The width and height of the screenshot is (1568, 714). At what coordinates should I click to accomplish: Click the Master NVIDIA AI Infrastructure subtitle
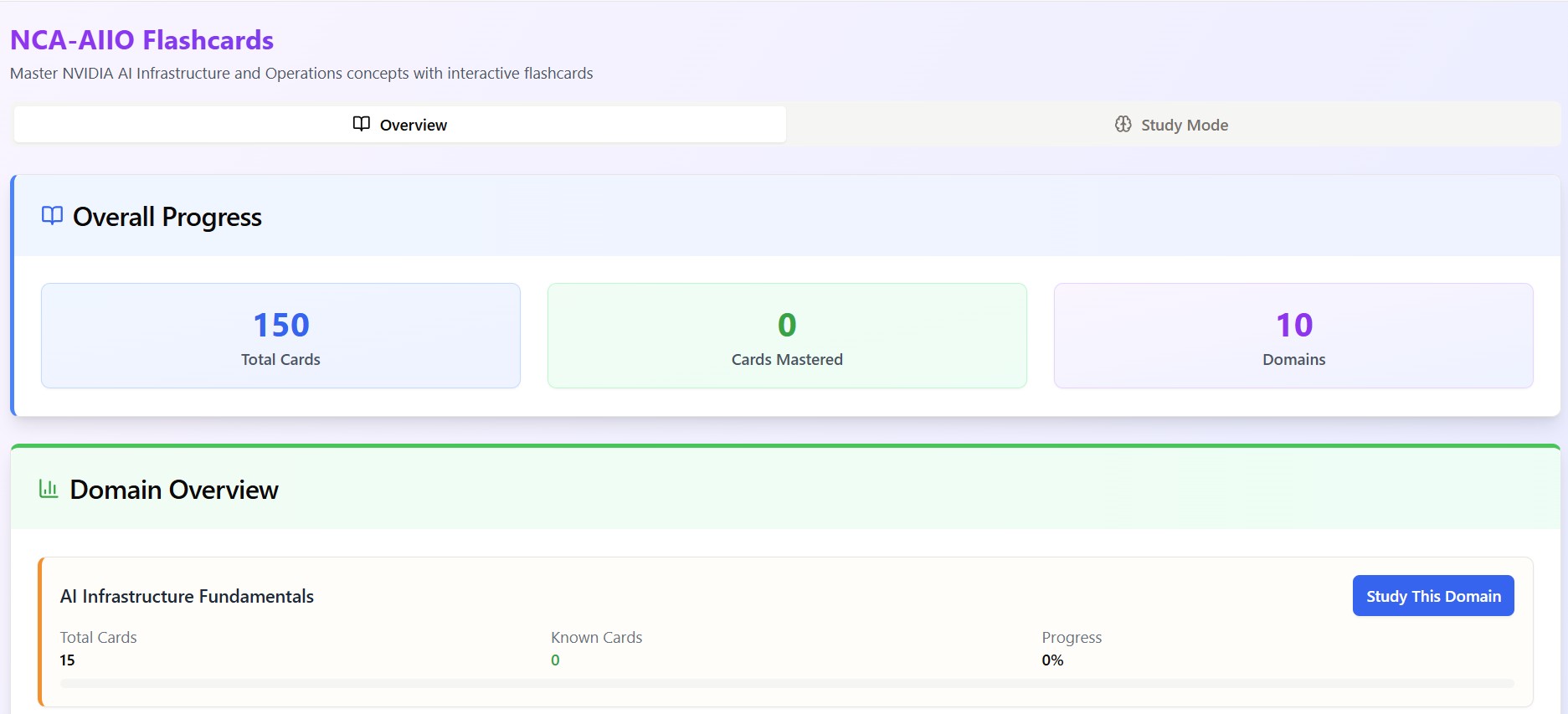coord(301,74)
